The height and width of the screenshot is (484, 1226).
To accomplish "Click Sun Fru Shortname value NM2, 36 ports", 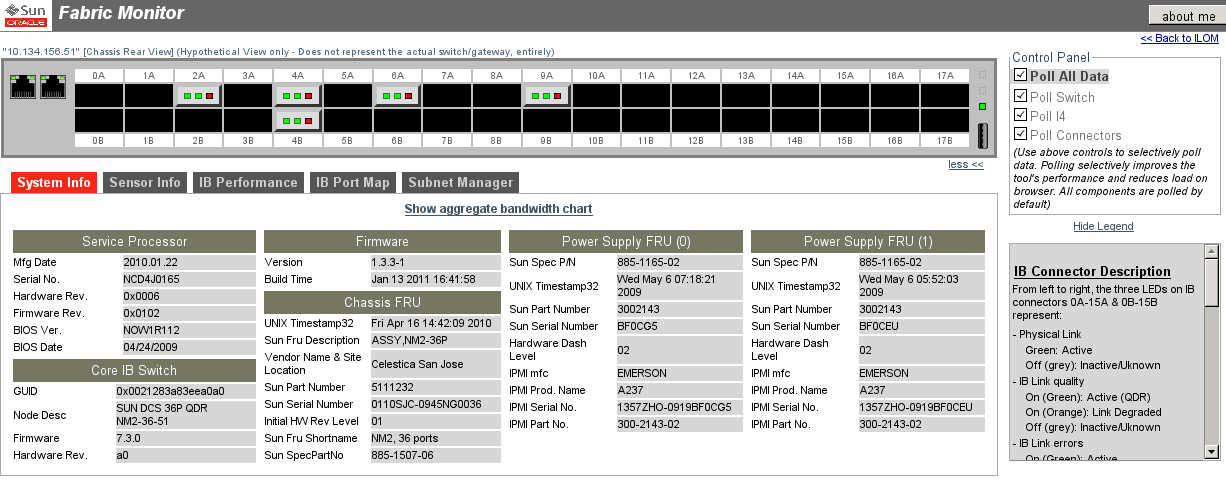I will (434, 438).
